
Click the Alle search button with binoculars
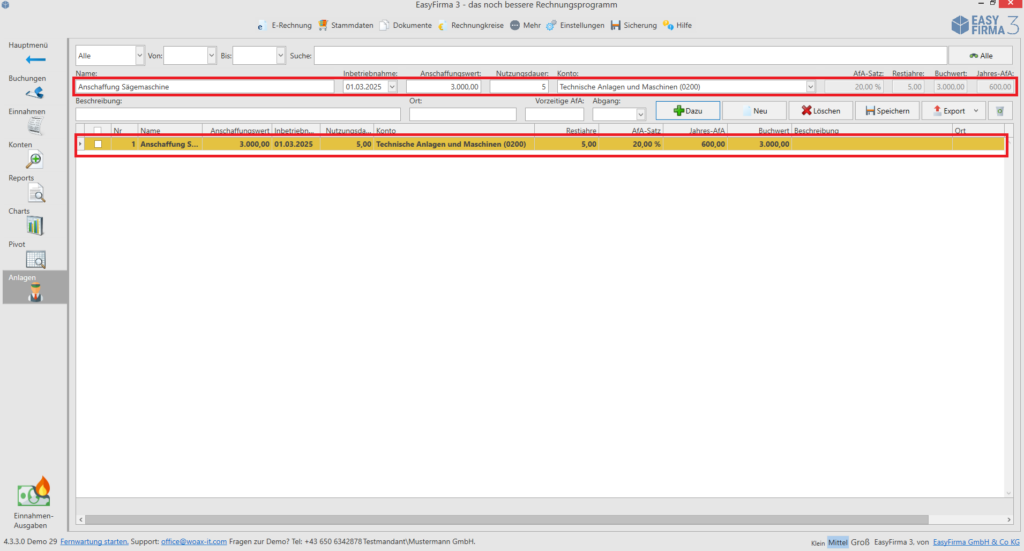pos(981,56)
